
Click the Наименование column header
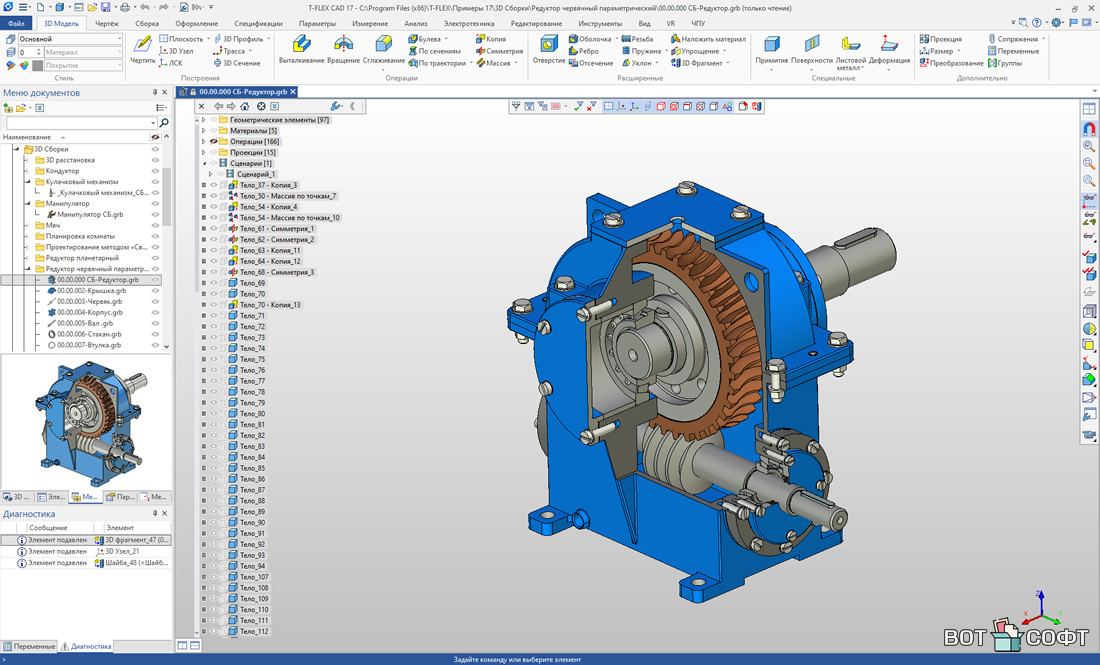point(27,137)
